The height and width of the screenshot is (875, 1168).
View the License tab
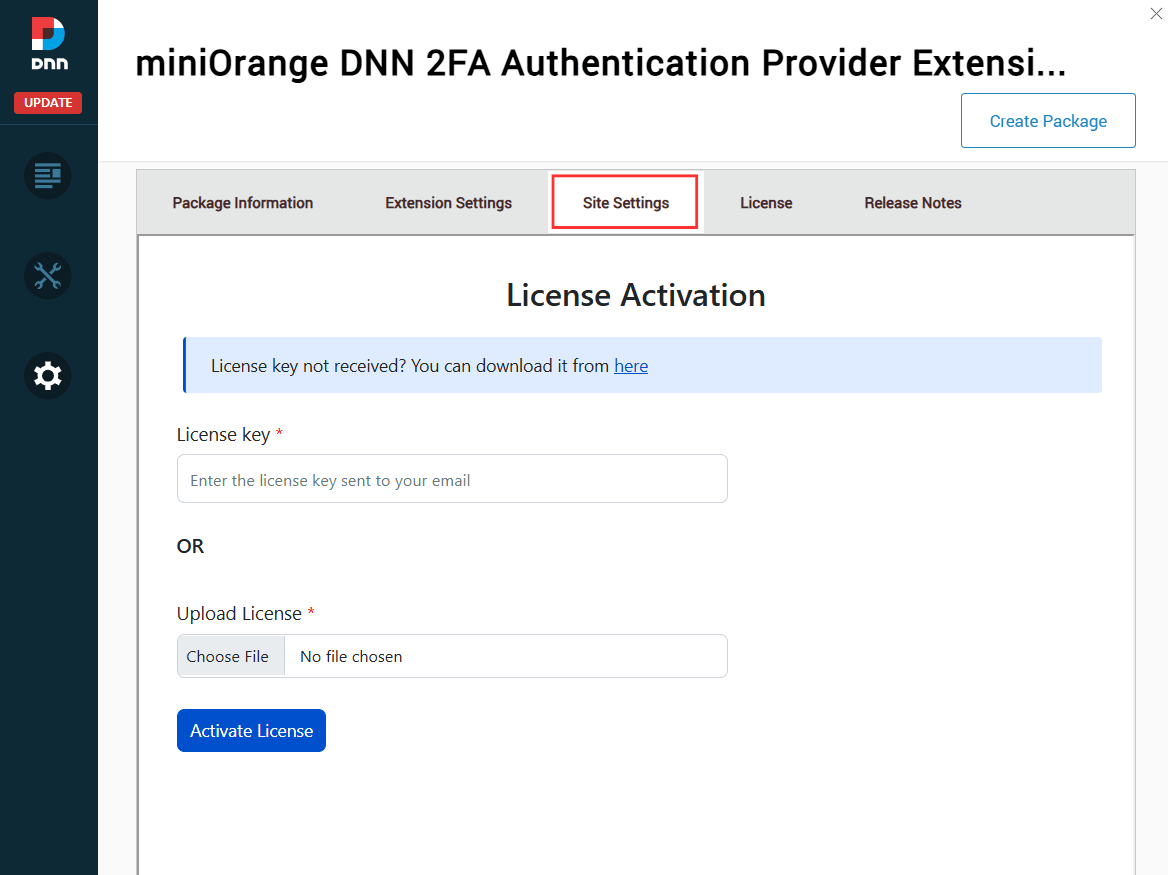point(766,202)
